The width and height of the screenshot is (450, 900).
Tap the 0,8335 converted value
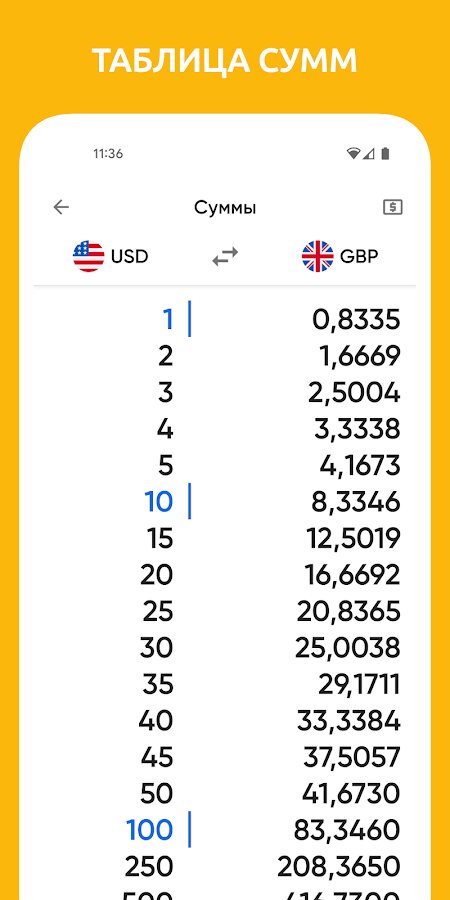356,320
